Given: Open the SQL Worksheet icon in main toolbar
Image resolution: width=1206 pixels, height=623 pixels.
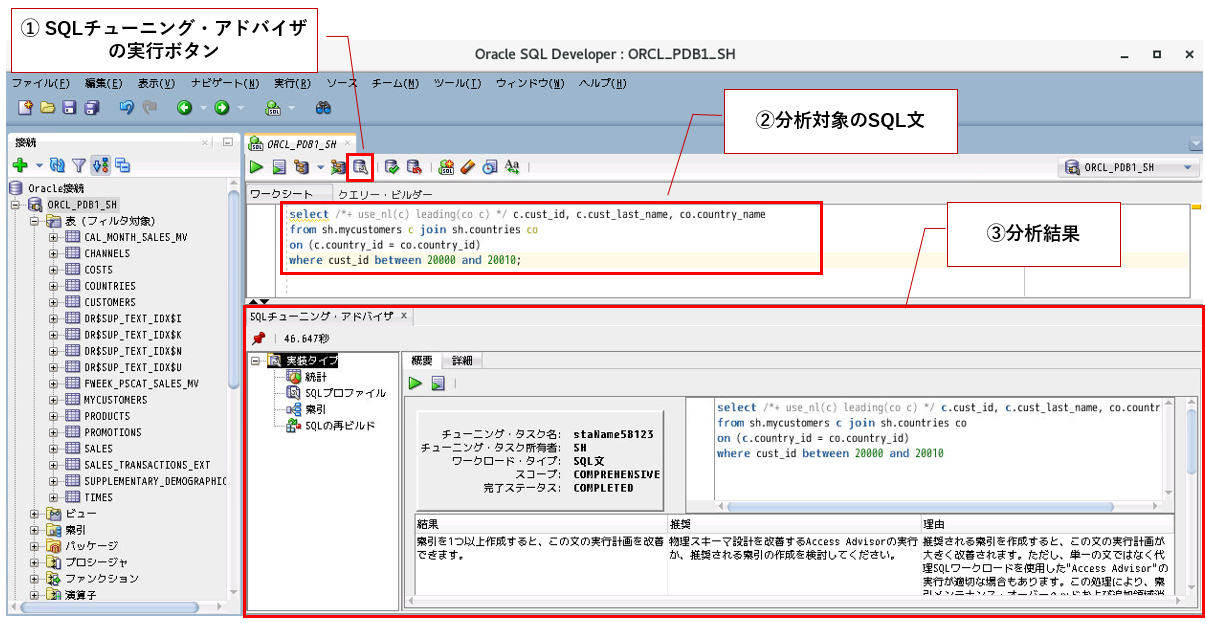Looking at the screenshot, I should (x=272, y=107).
